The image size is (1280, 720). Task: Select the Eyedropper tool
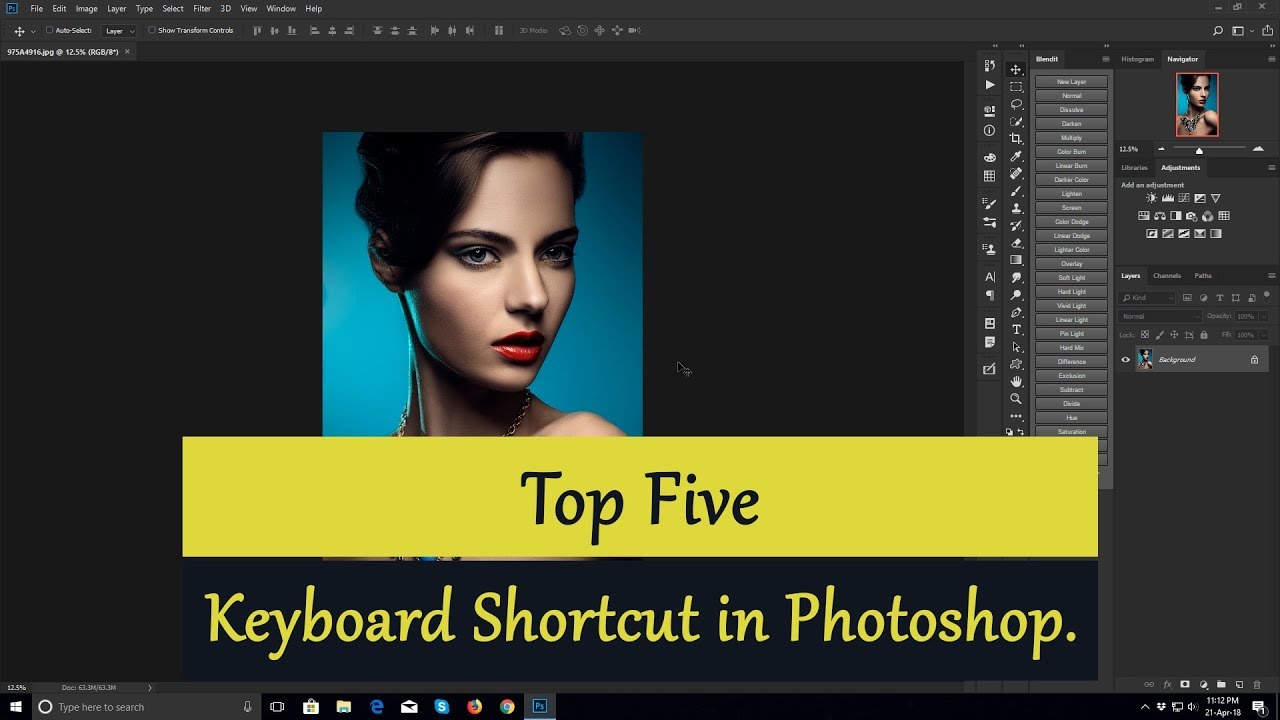click(x=1016, y=156)
